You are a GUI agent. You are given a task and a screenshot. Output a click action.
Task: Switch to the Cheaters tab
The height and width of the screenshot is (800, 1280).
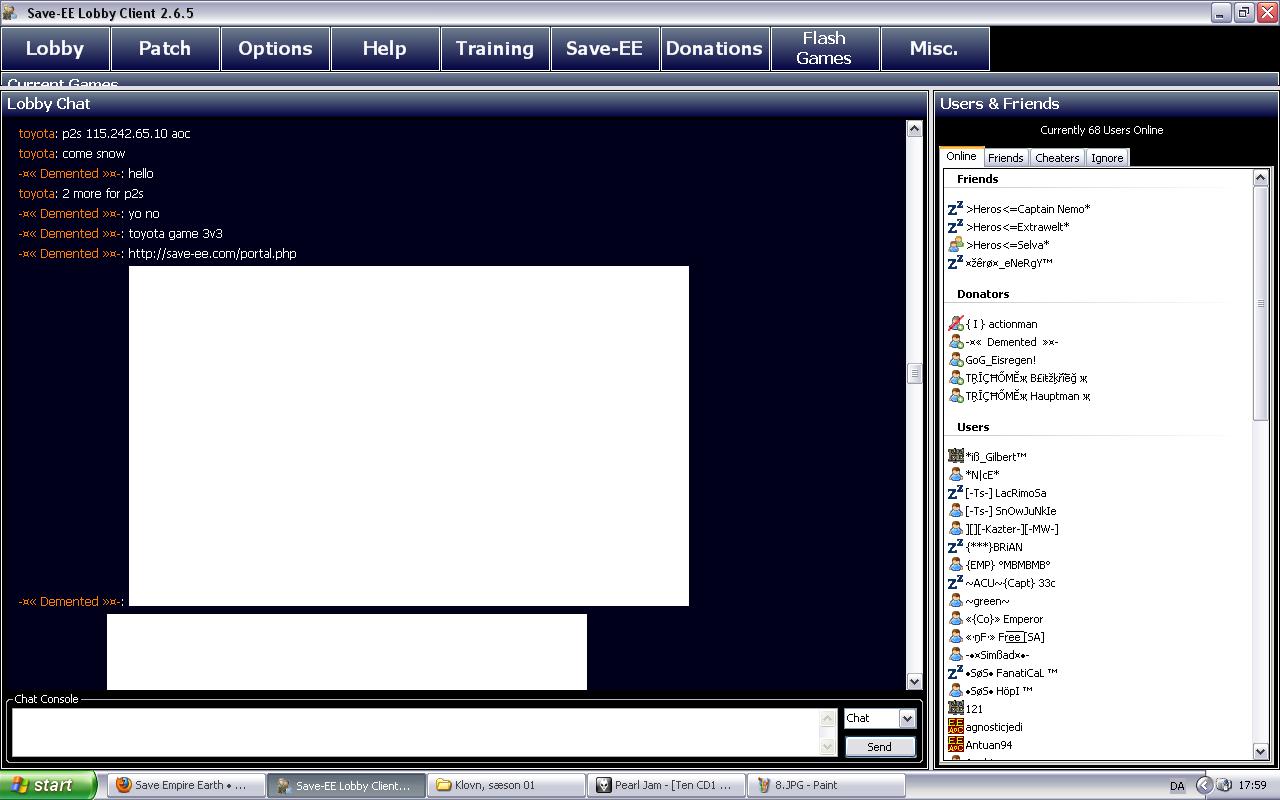coord(1057,158)
